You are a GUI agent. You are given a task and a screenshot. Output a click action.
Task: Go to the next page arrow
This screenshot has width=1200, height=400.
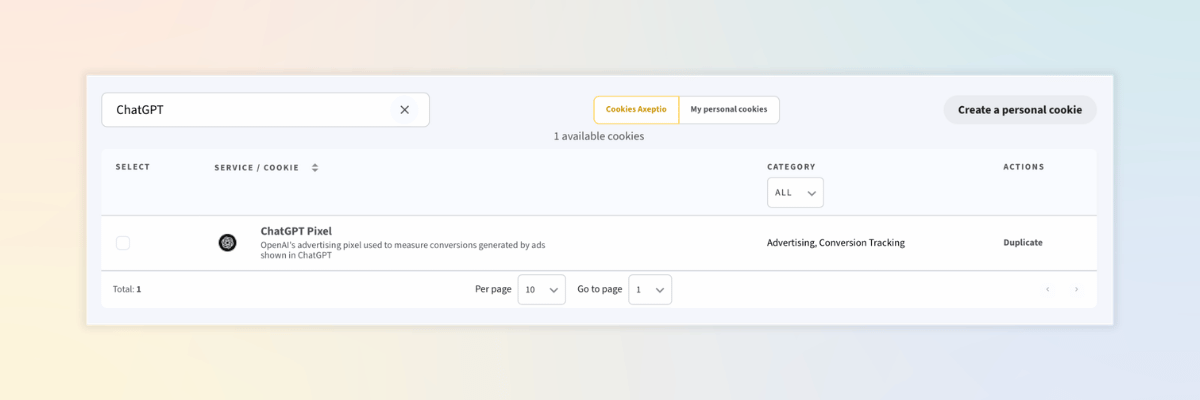tap(1076, 289)
